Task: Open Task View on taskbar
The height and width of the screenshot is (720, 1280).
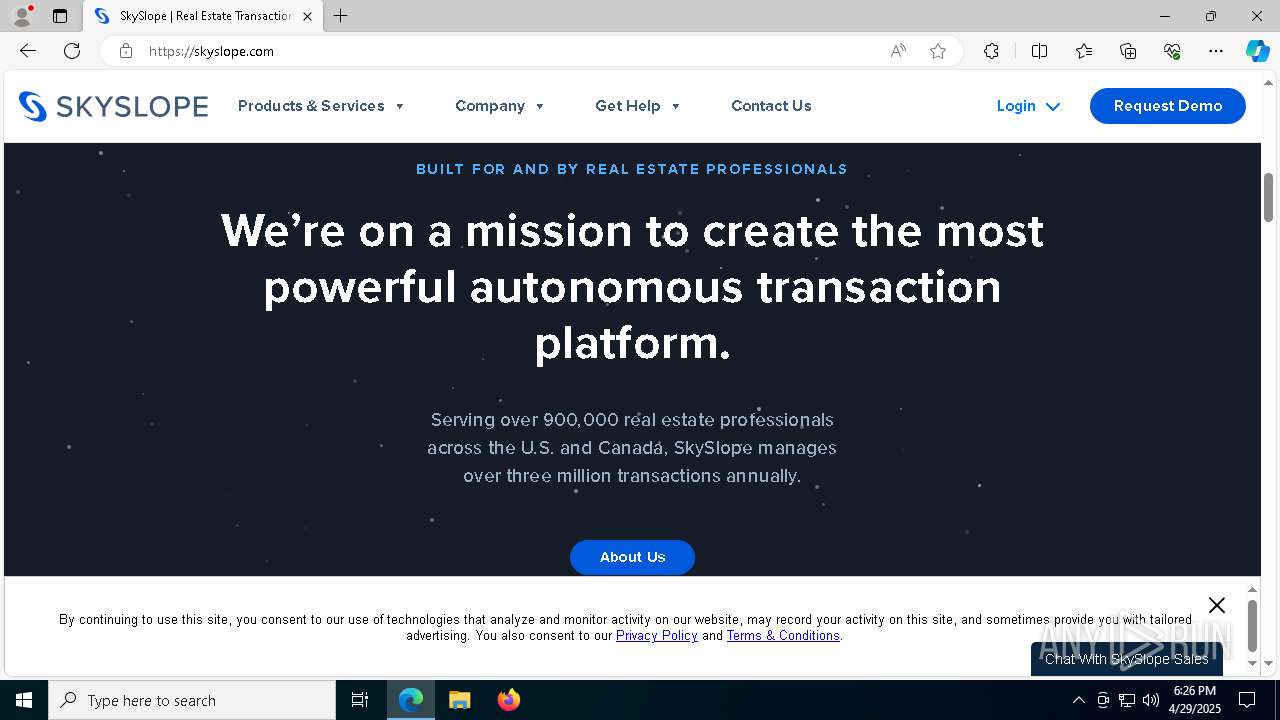Action: tap(360, 700)
